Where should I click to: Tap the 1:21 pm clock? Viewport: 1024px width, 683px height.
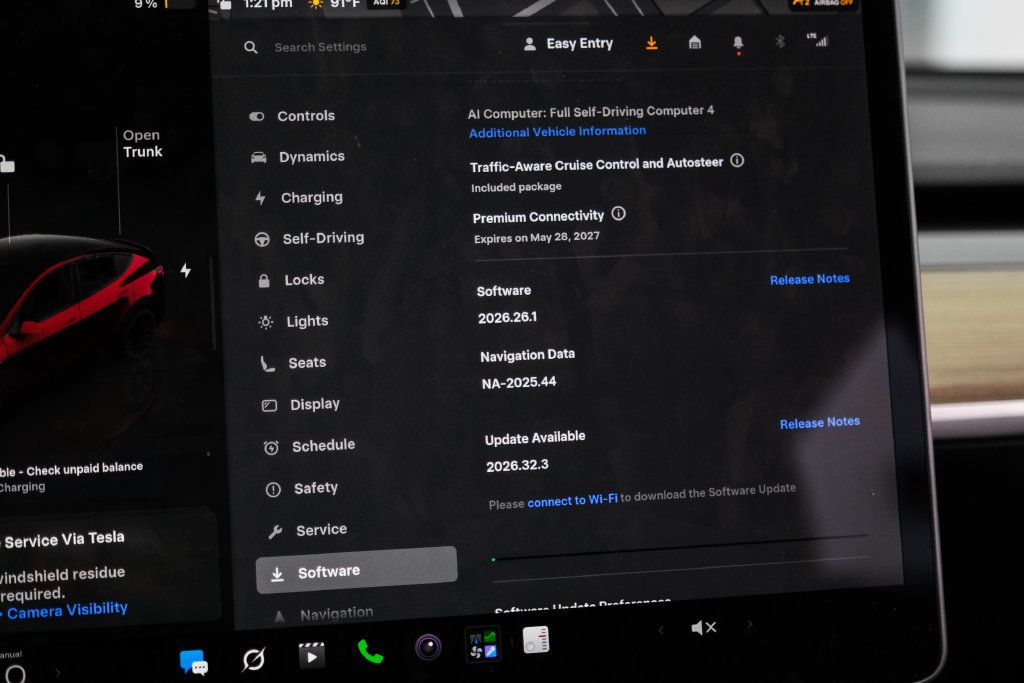(x=268, y=5)
